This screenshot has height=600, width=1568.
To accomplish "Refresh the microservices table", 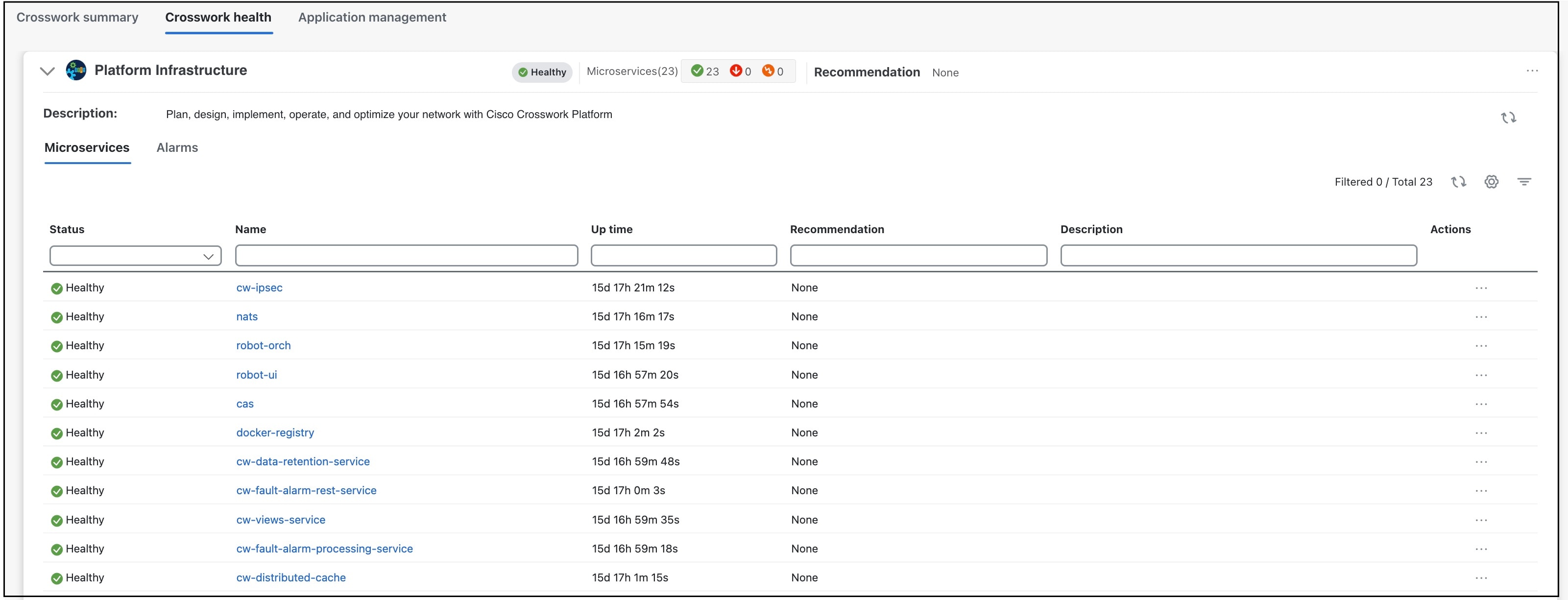I will [x=1458, y=181].
